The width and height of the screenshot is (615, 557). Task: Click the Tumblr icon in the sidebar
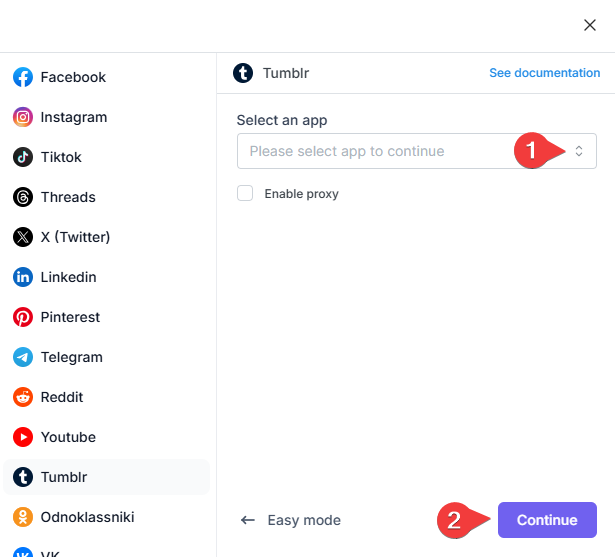[23, 477]
